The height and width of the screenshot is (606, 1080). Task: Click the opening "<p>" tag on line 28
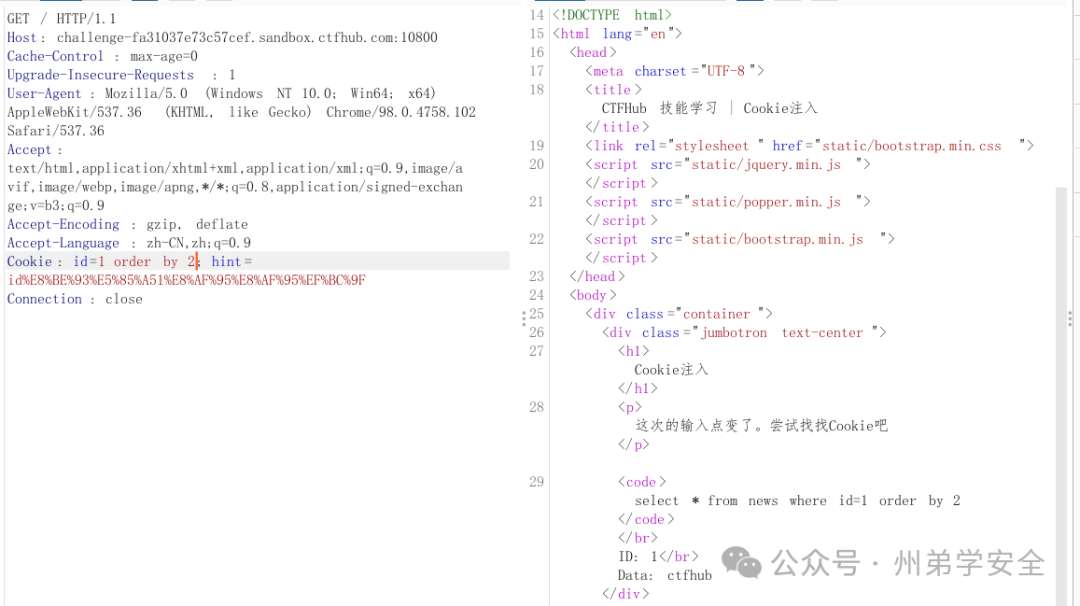[x=630, y=406]
